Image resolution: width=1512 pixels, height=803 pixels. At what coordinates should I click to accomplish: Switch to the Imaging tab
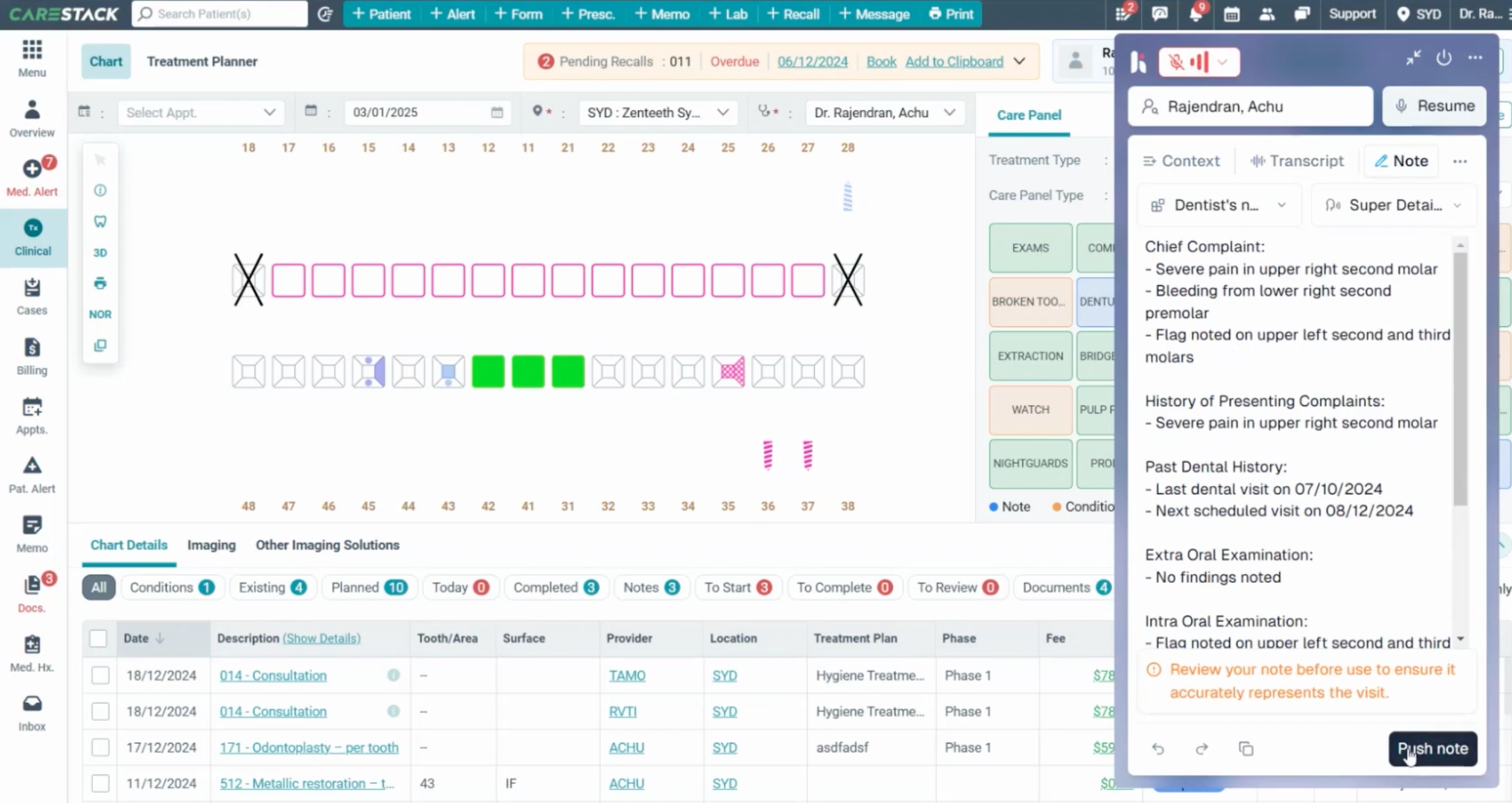(212, 545)
